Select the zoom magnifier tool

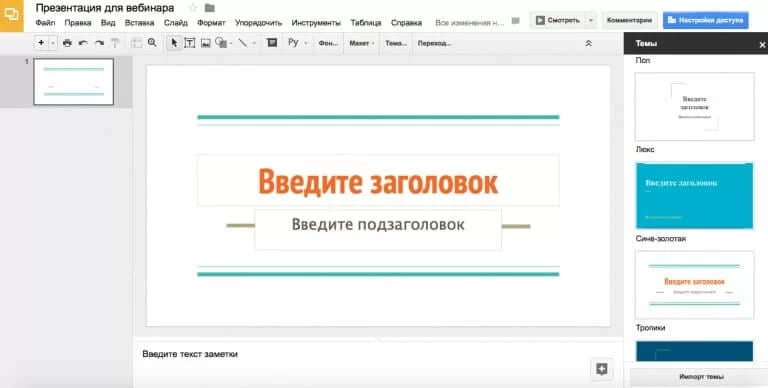point(152,43)
